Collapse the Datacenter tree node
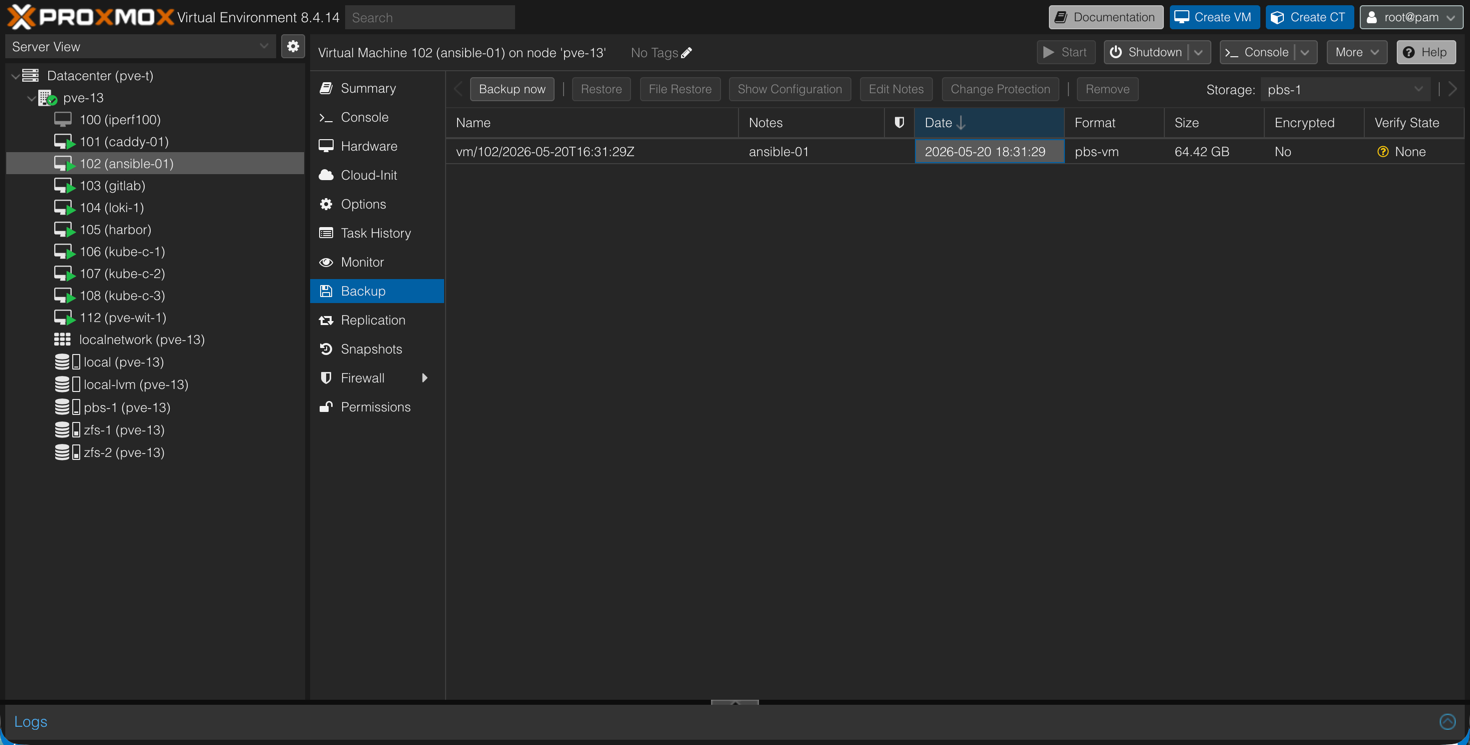Screen dimensions: 1470x745 point(15,76)
